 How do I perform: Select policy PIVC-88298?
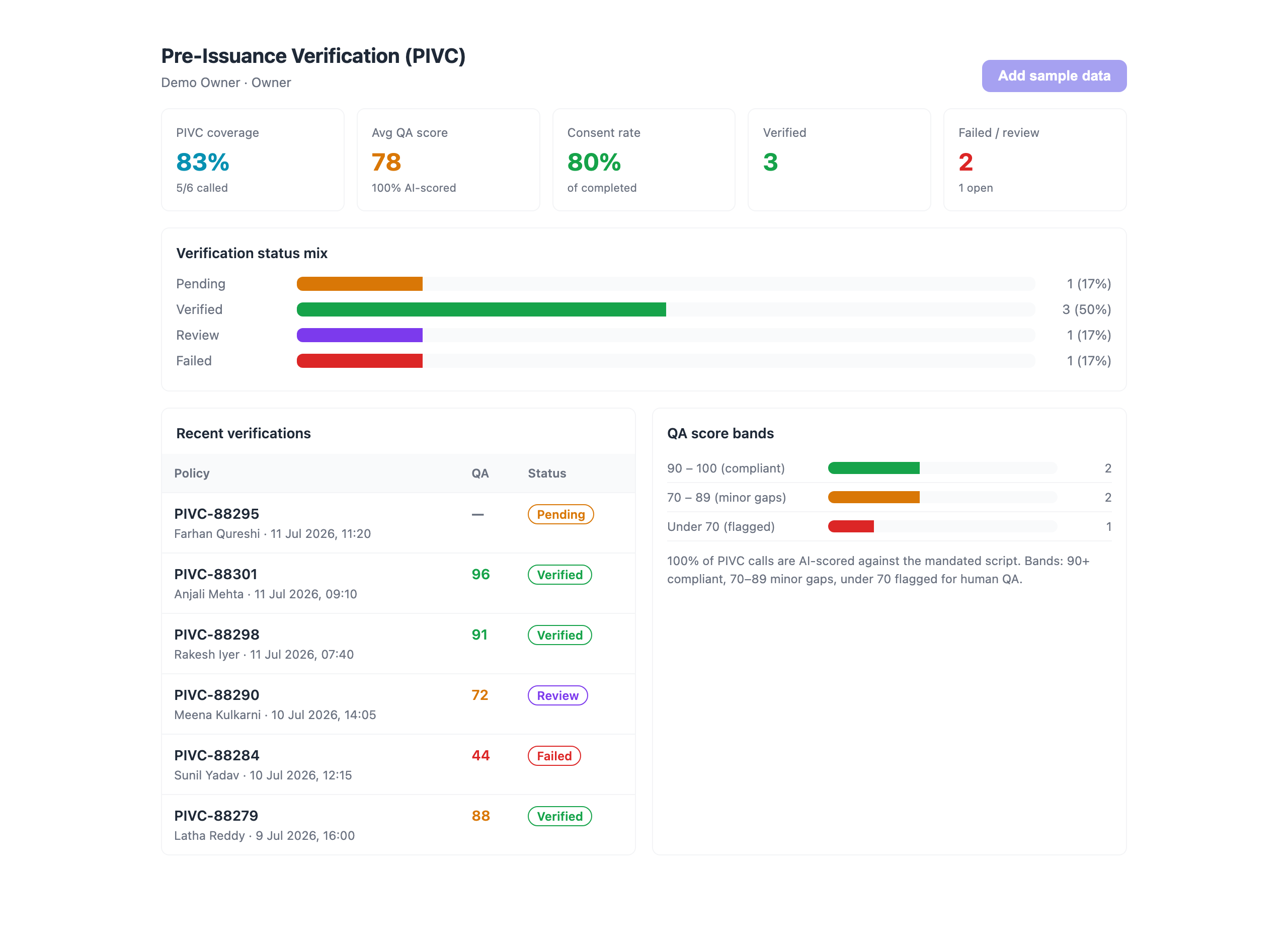[398, 644]
